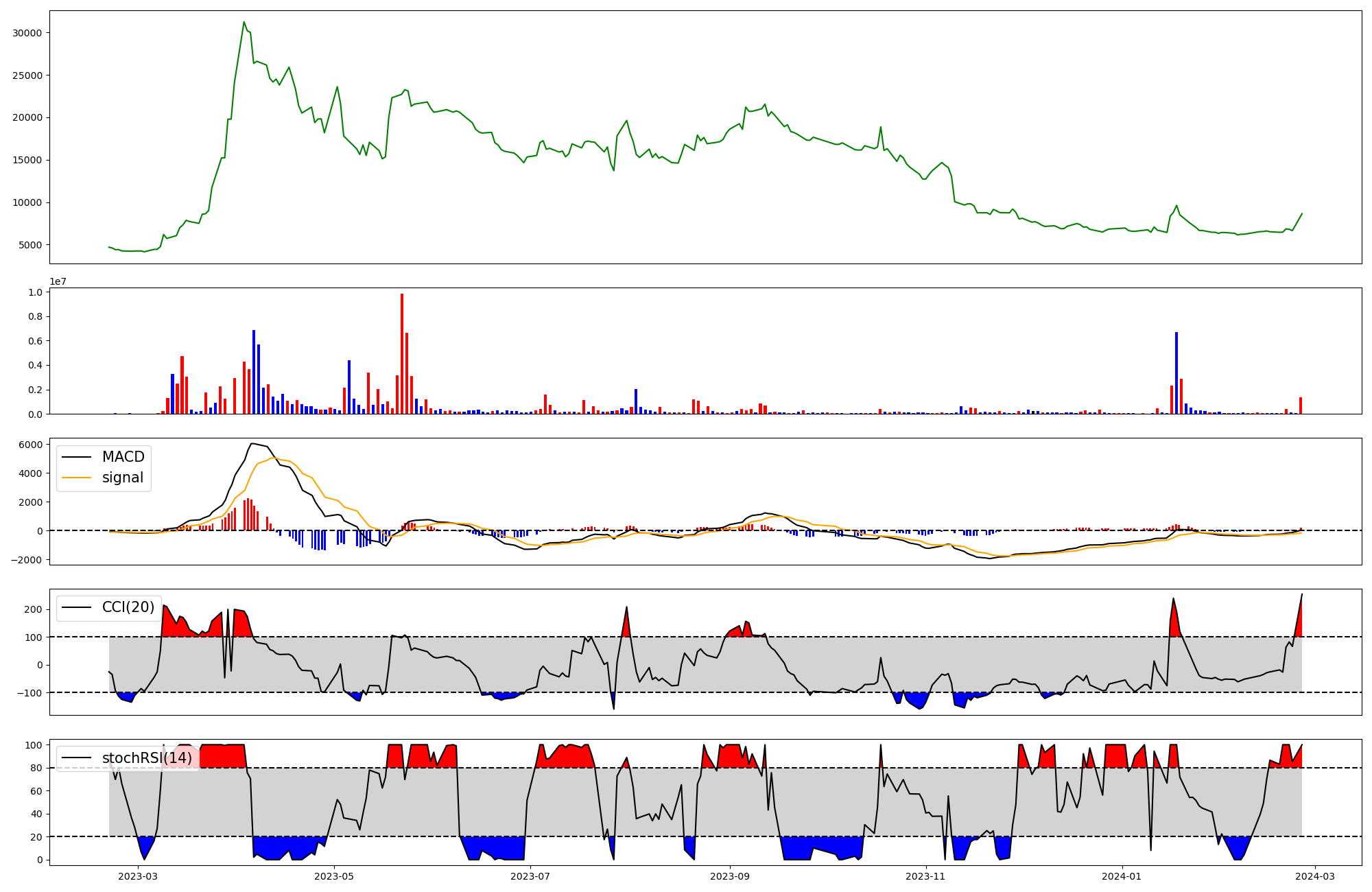
Task: Click the 25000 price axis label
Action: 27,75
